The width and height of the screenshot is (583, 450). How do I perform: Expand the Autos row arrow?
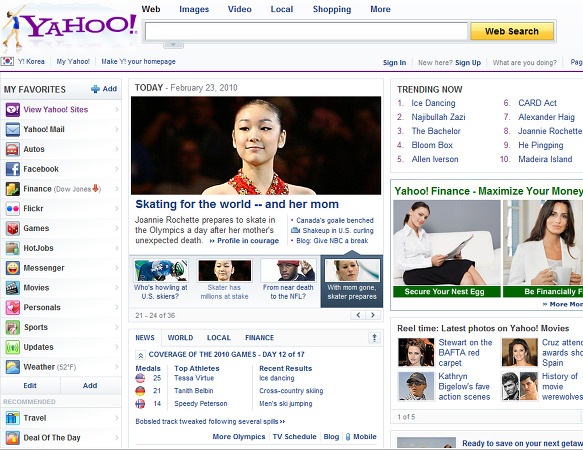(x=117, y=149)
